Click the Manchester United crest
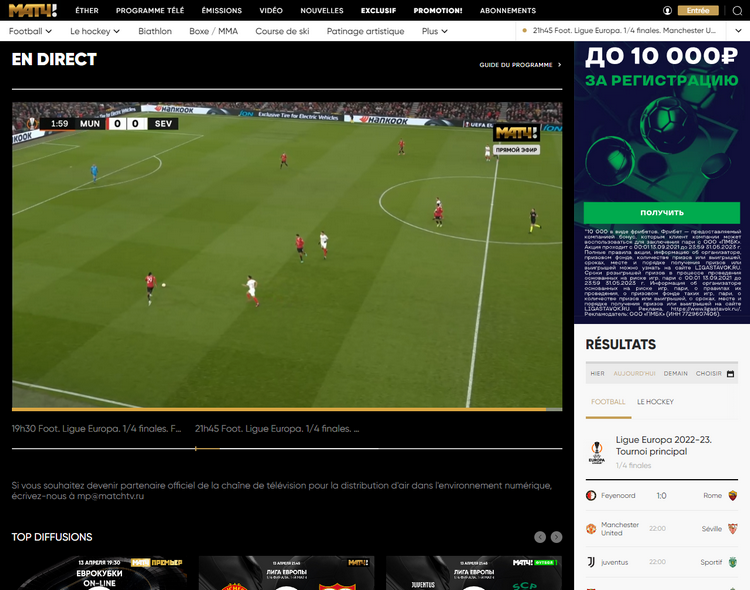Viewport: 750px width, 590px height. pyautogui.click(x=591, y=529)
